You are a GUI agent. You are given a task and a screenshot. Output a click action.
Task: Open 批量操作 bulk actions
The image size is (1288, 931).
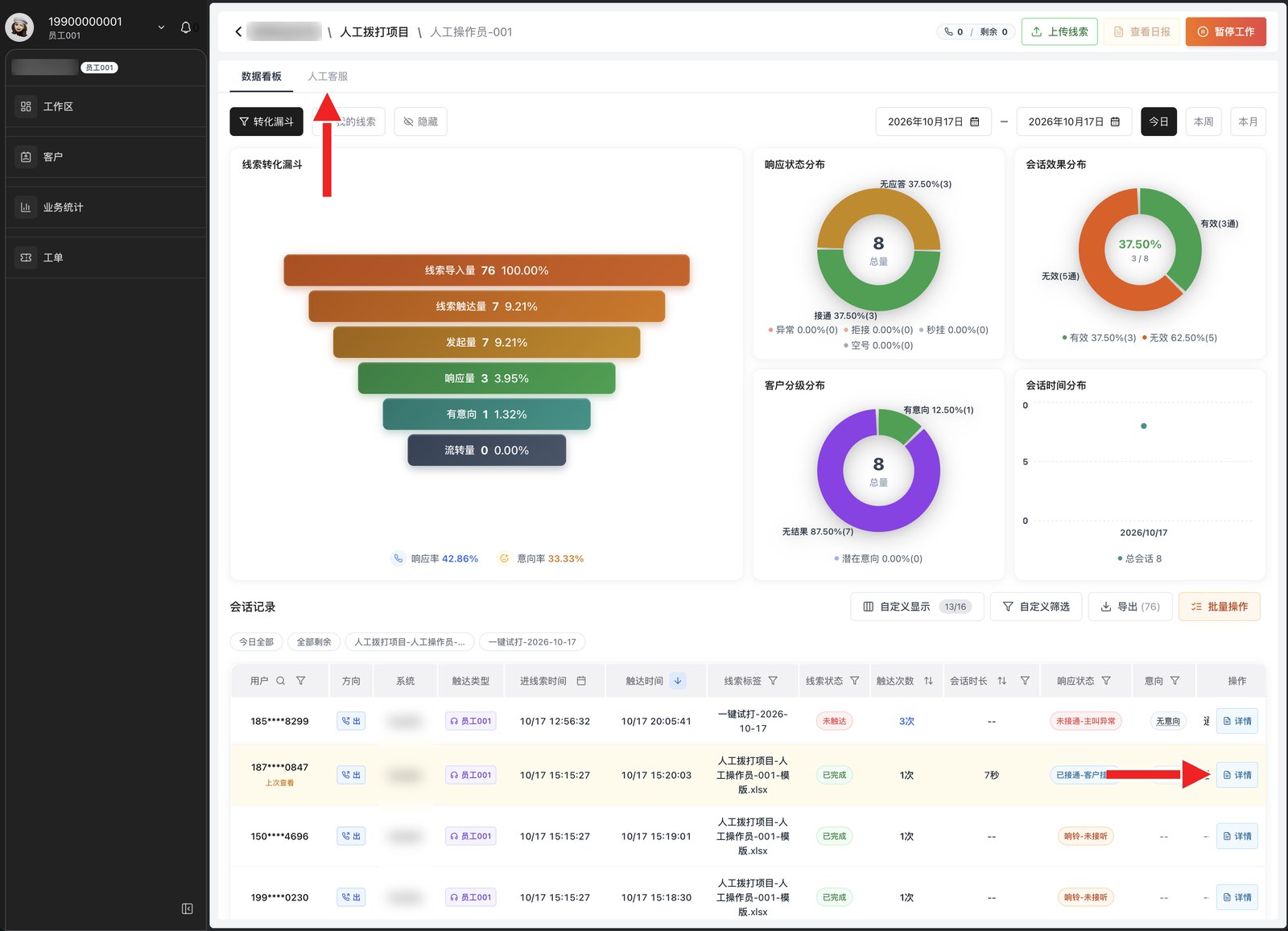pos(1220,607)
